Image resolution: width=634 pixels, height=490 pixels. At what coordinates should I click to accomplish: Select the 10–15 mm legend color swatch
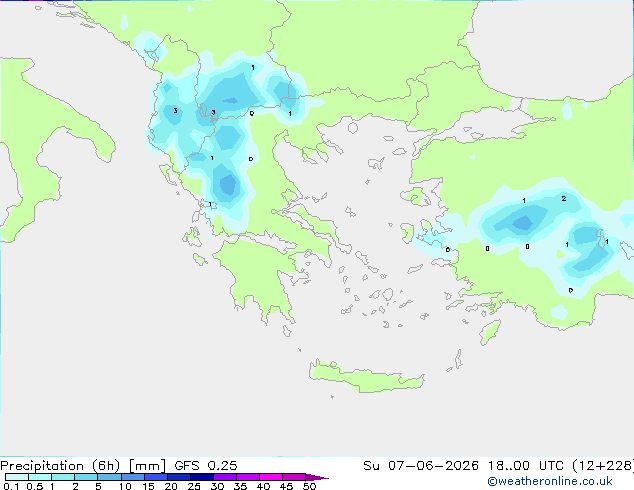[x=132, y=477]
